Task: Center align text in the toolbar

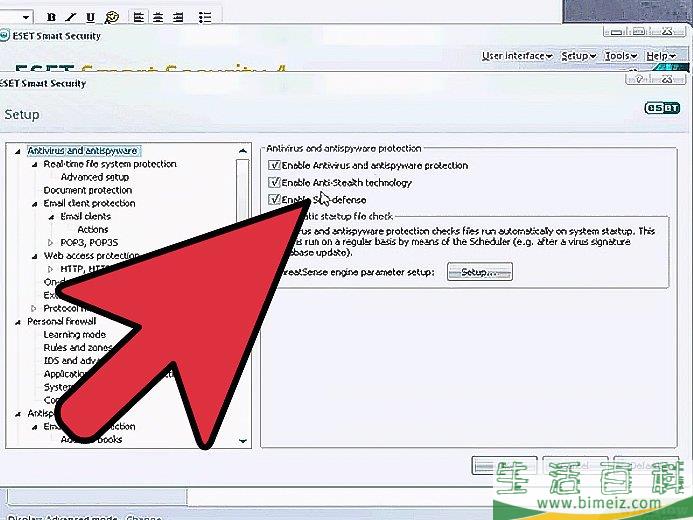Action: [158, 17]
